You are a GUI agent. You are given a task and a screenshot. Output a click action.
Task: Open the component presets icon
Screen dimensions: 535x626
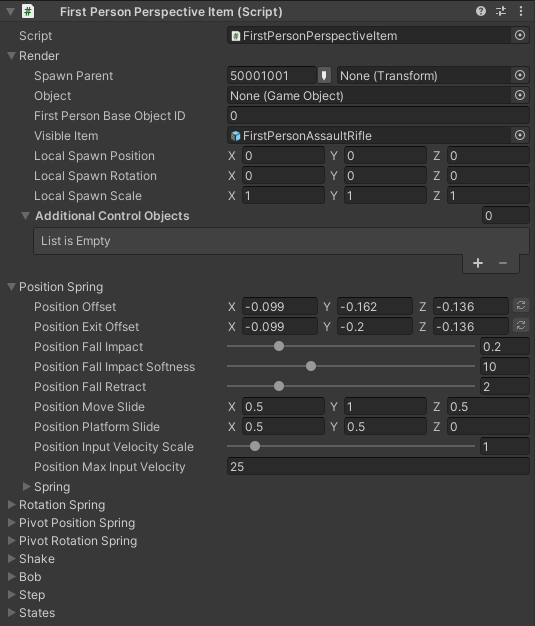coord(501,11)
